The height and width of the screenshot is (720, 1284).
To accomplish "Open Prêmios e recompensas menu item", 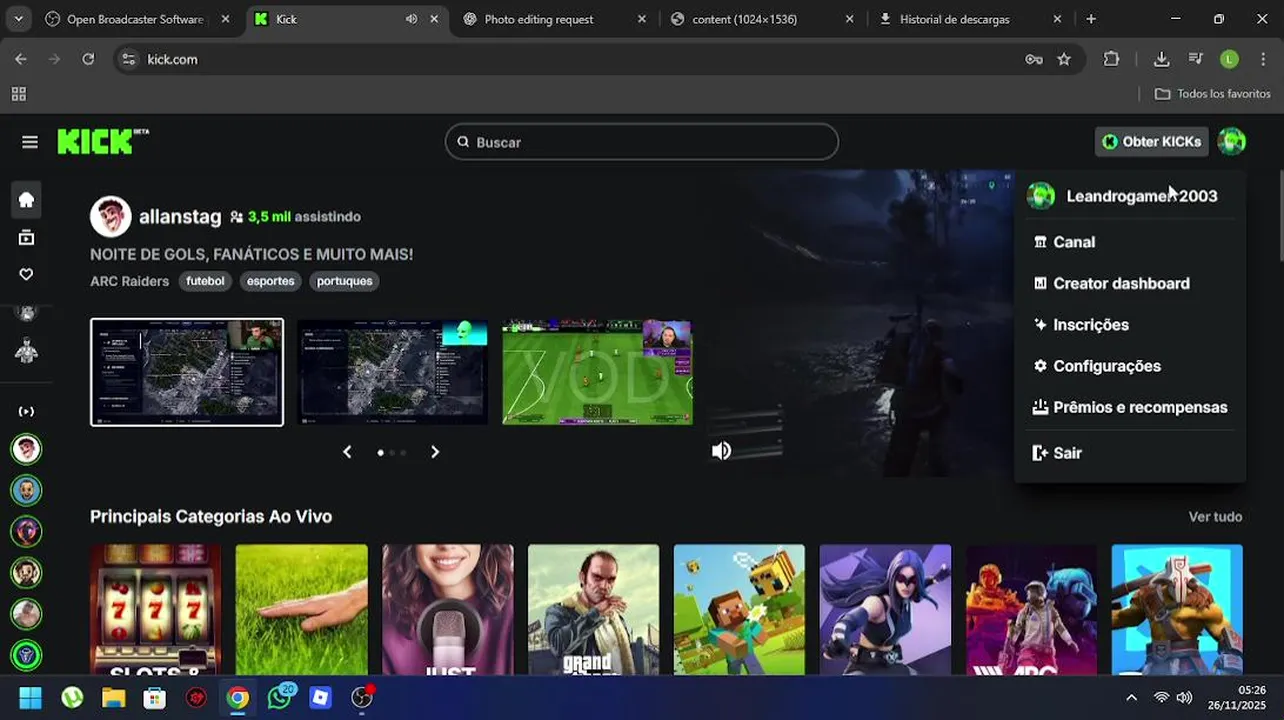I will coord(1130,407).
